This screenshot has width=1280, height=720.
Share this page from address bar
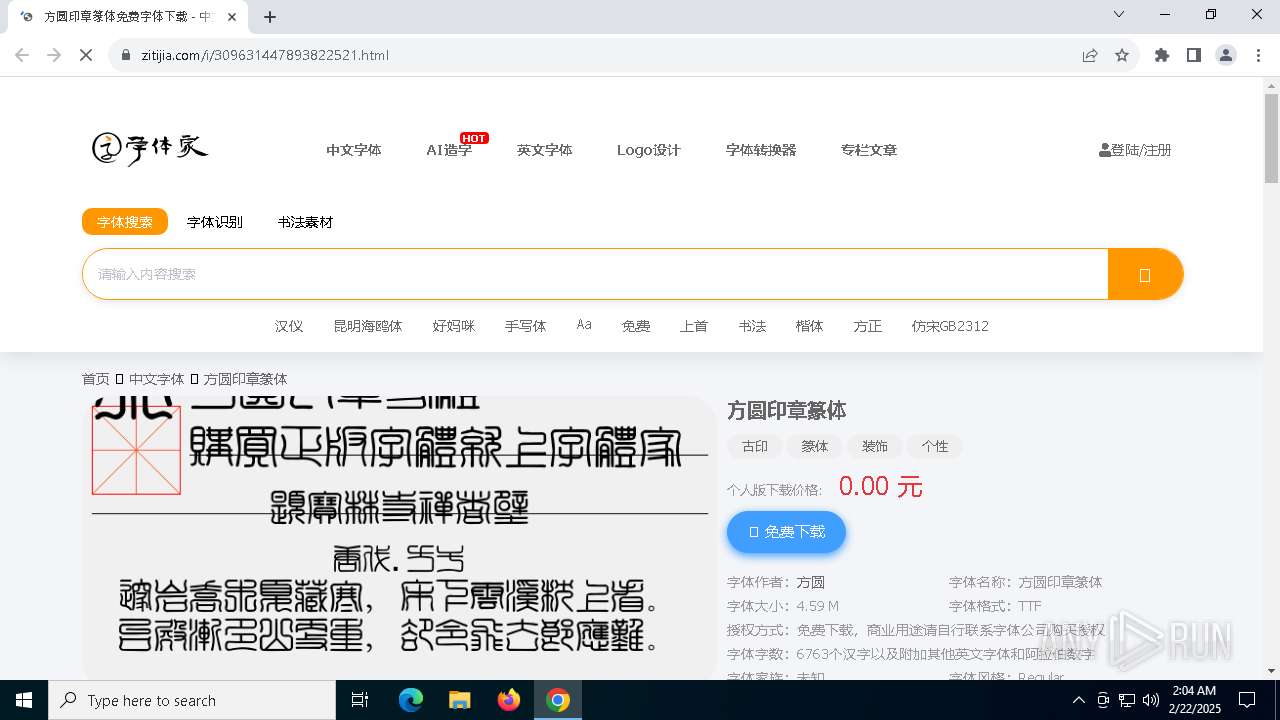tap(1090, 55)
